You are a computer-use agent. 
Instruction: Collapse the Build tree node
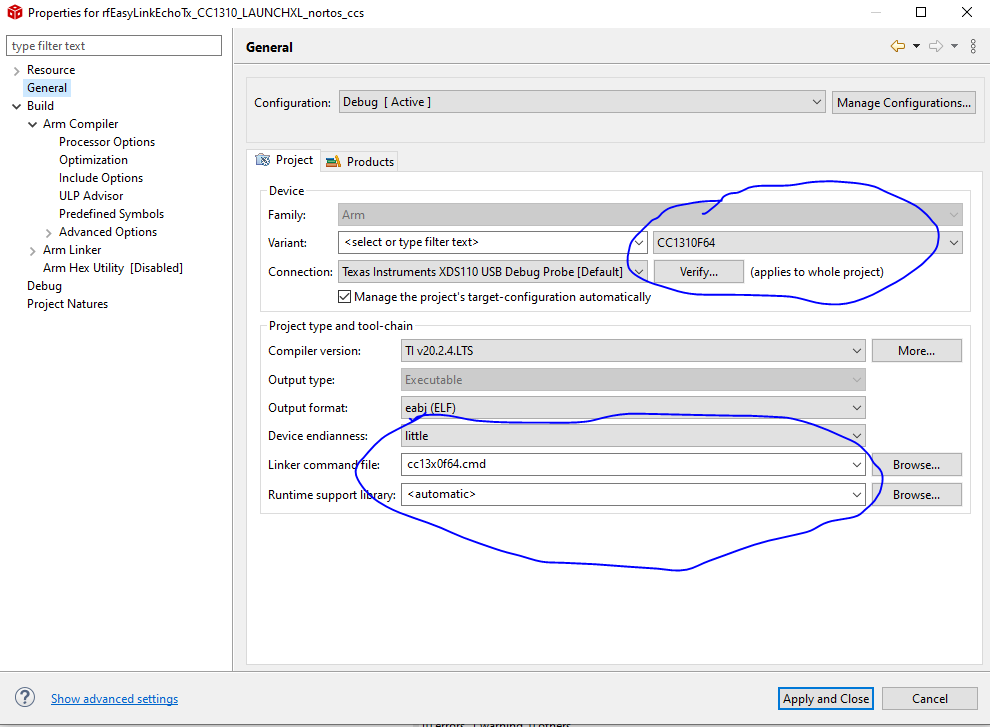(16, 106)
